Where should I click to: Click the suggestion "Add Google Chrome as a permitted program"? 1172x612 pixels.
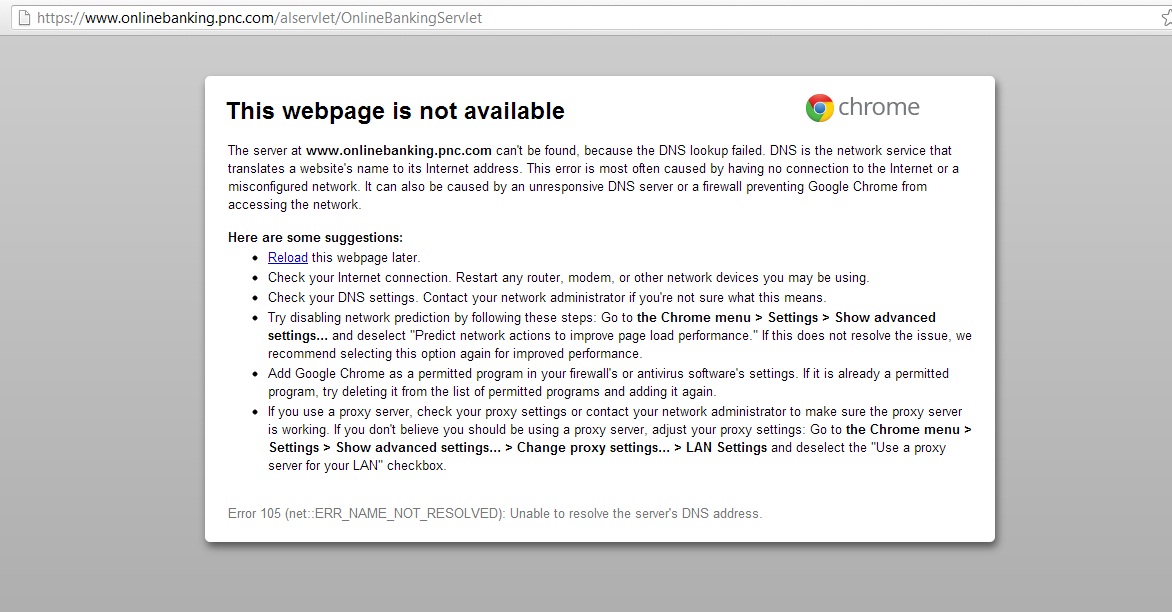(x=608, y=383)
